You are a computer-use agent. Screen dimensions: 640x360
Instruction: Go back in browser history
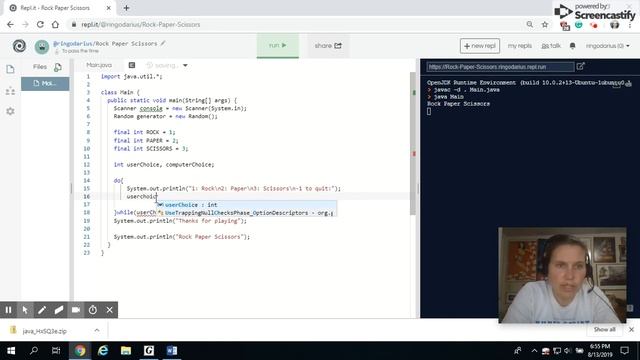10,24
